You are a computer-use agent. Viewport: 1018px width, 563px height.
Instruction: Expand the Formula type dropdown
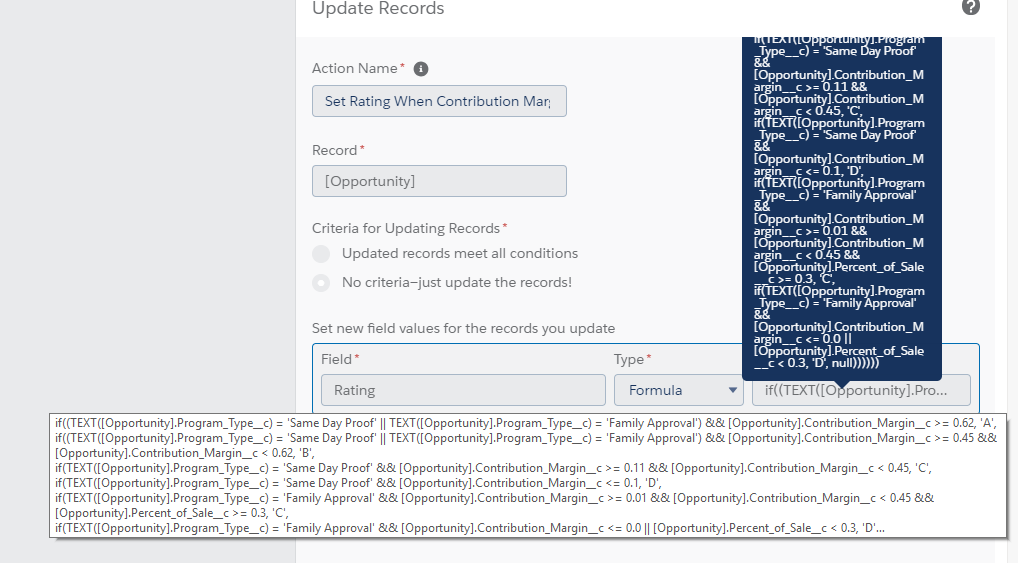point(678,390)
